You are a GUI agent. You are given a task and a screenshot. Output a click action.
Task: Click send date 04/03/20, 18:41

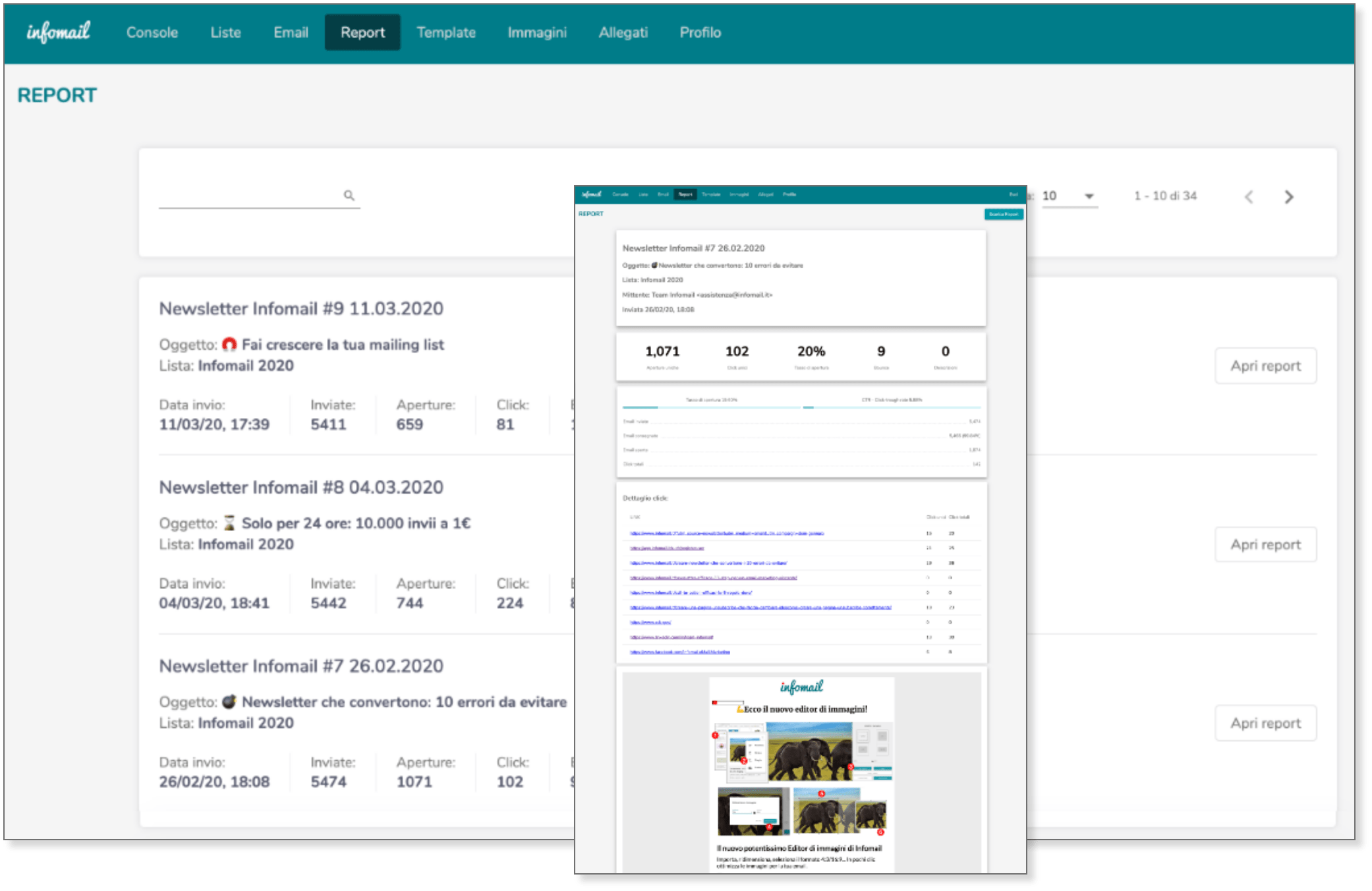click(214, 603)
